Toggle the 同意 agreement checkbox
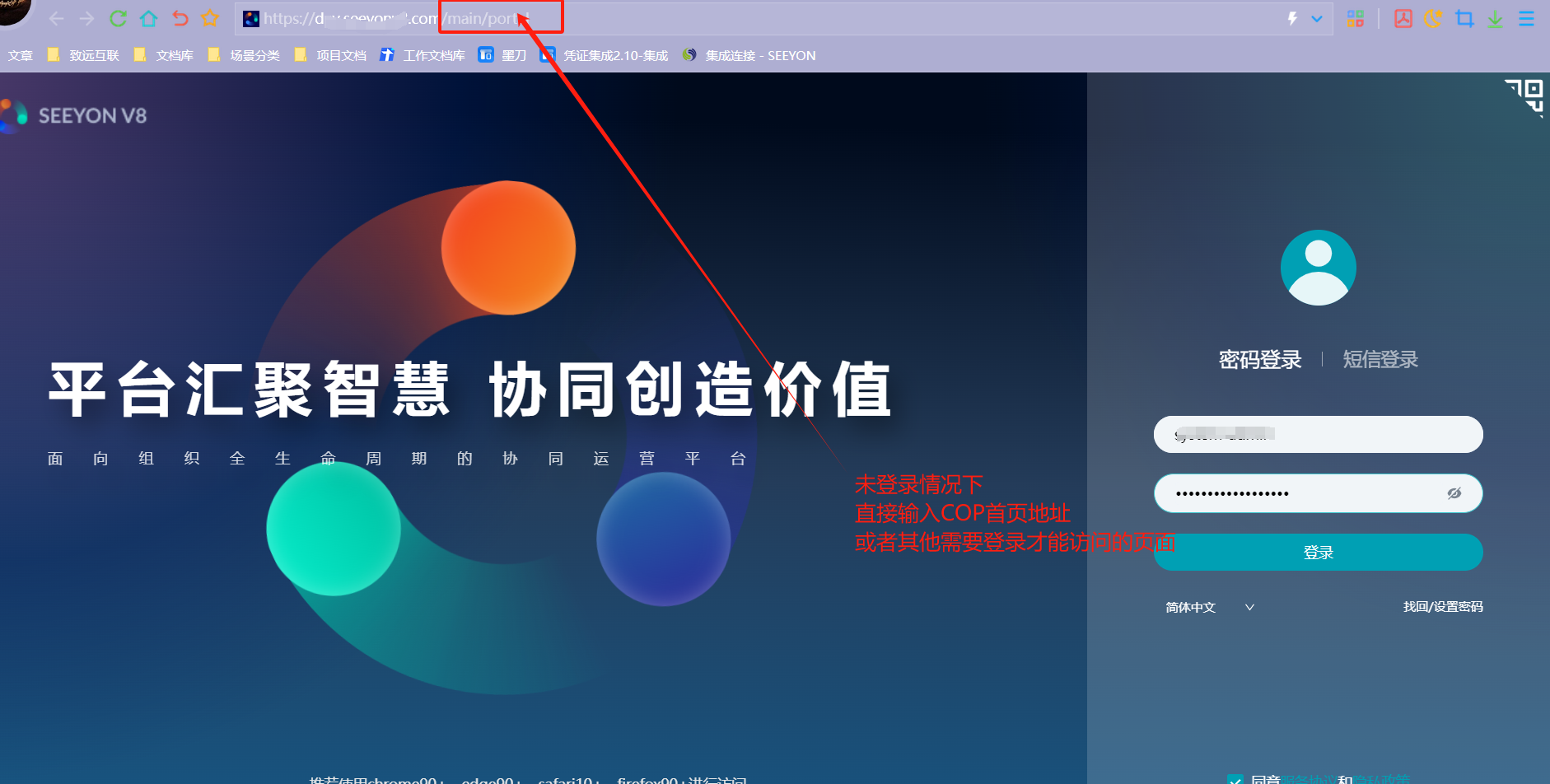The image size is (1550, 784). pos(1235,779)
